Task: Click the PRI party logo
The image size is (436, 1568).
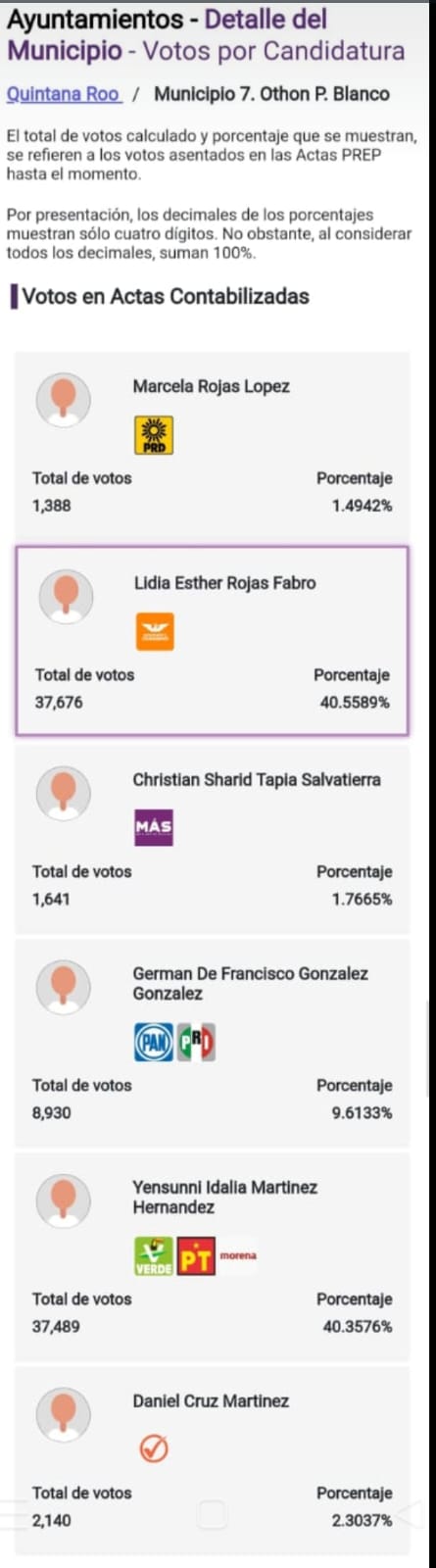Action: pos(196,1042)
